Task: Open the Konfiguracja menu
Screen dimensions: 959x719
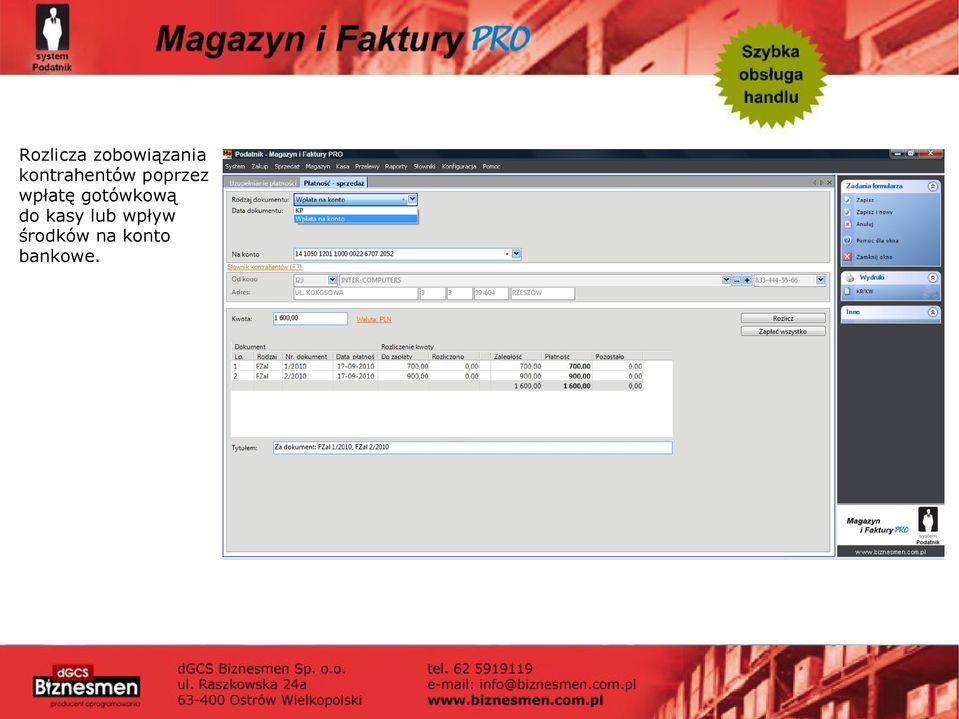Action: click(x=459, y=166)
